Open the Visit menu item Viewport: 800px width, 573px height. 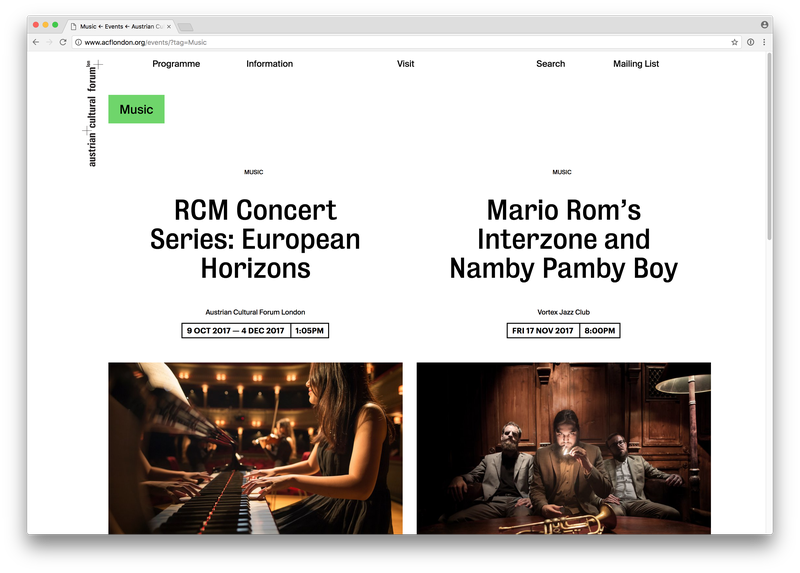(x=406, y=64)
